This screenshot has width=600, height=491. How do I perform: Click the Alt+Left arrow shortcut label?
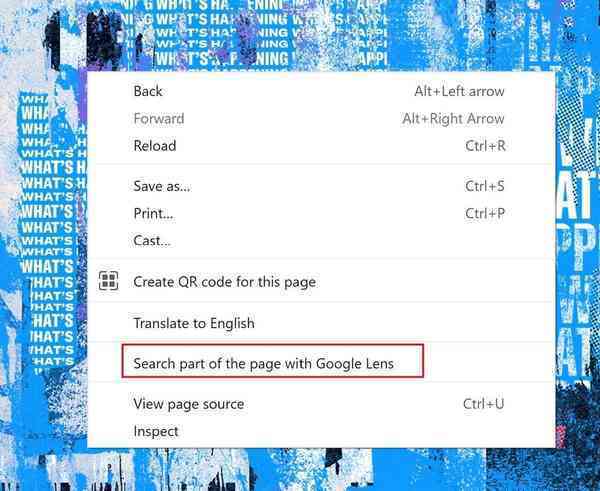[x=459, y=91]
